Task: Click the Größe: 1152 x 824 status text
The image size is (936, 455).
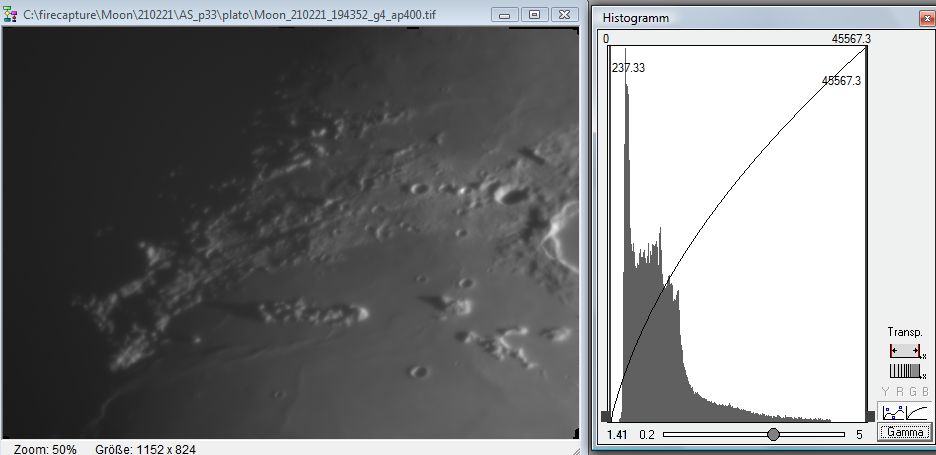Action: pos(145,449)
